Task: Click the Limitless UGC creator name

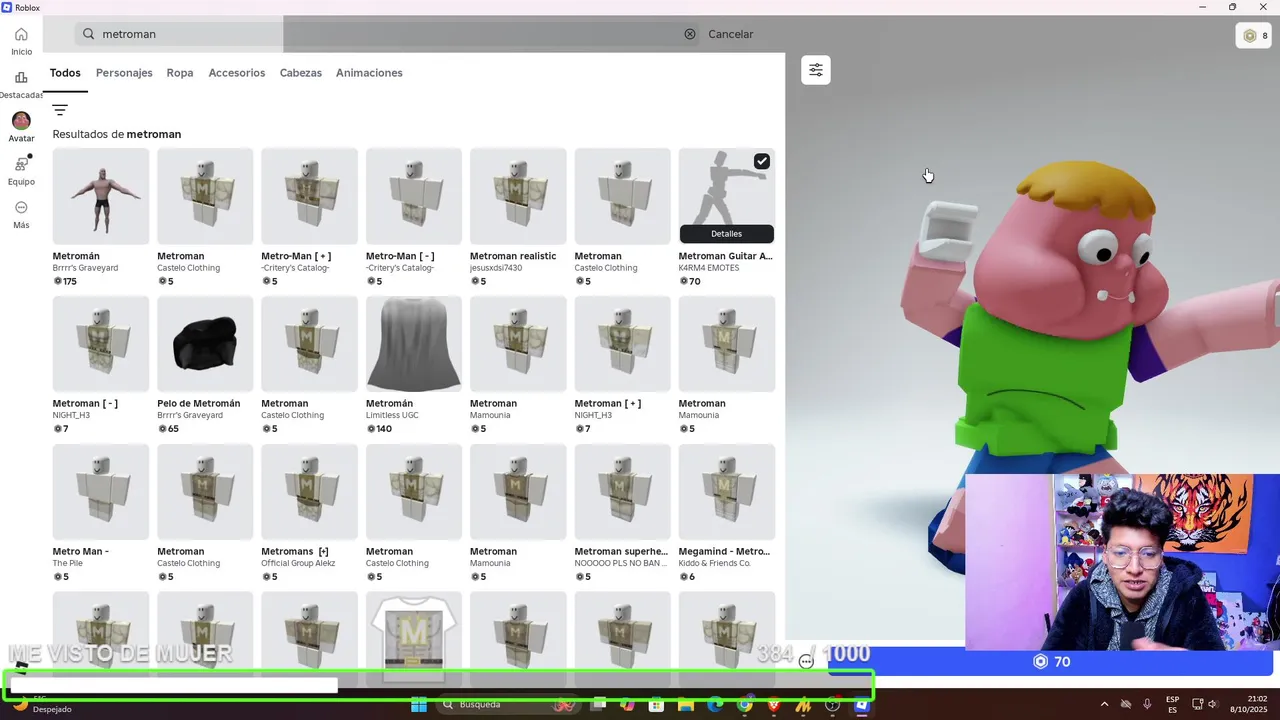Action: (x=393, y=415)
